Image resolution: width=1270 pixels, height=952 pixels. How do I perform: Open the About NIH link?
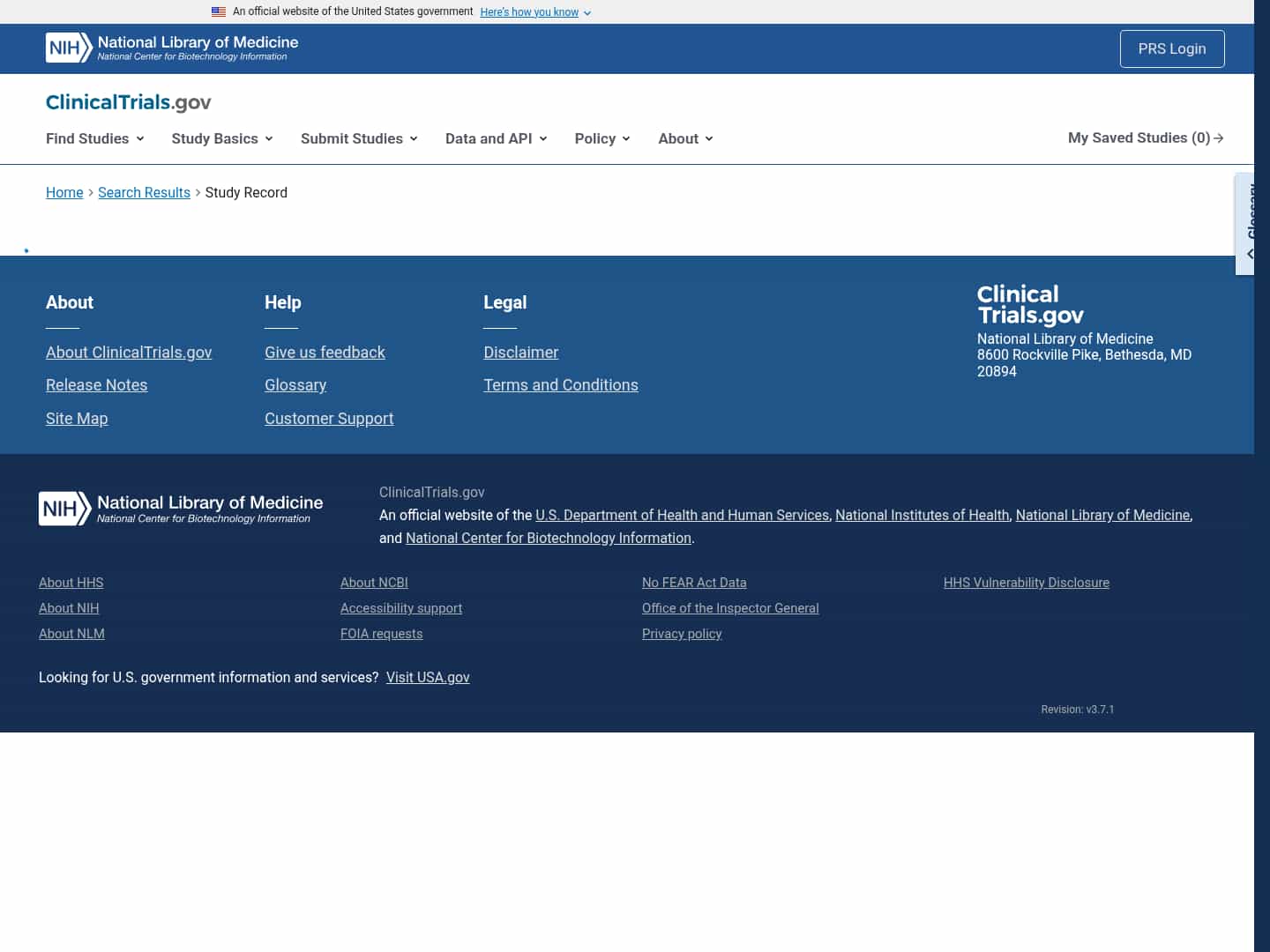[69, 608]
